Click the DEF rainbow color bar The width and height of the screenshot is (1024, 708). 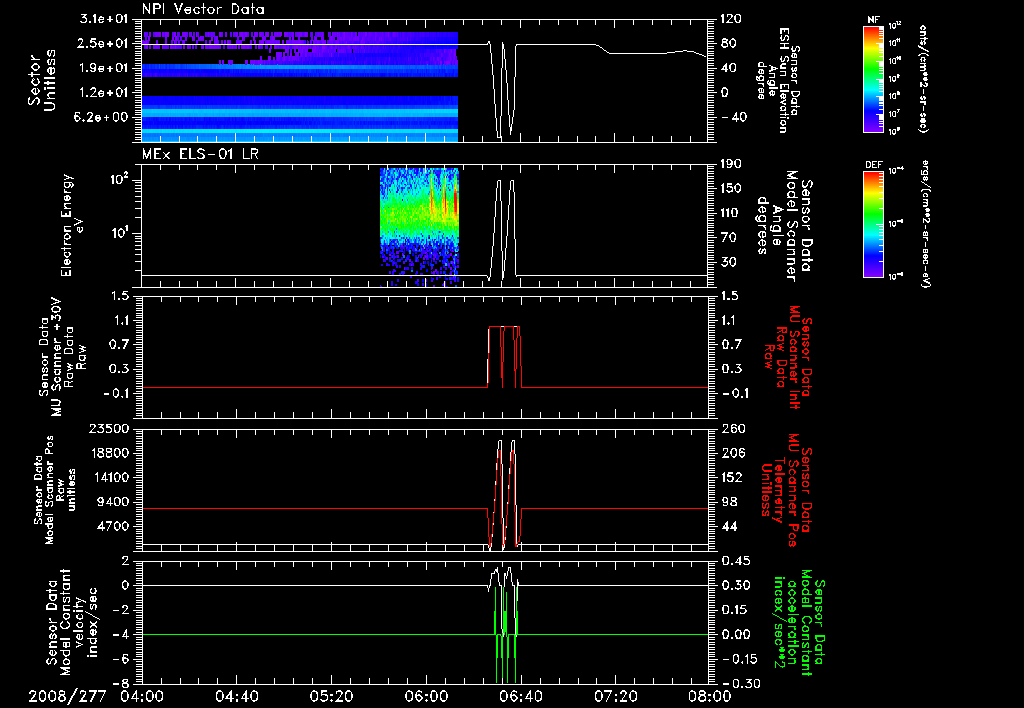874,224
